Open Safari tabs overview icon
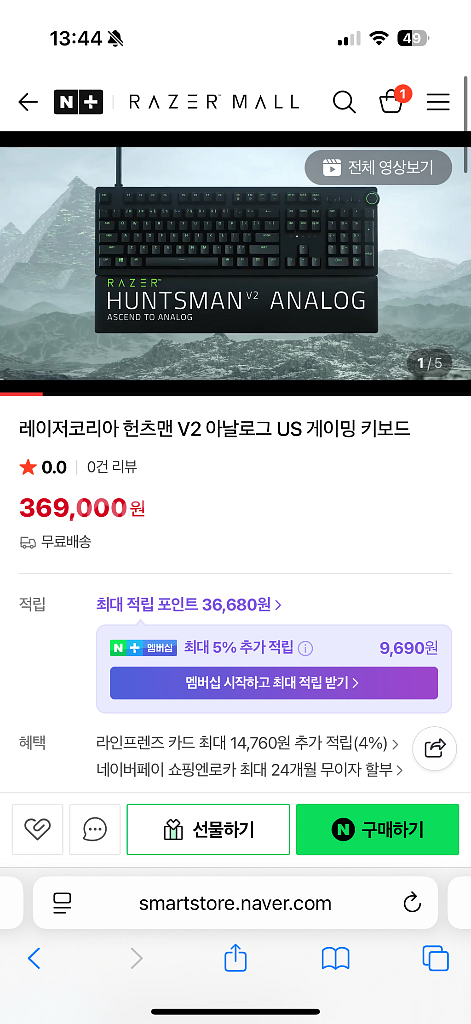The width and height of the screenshot is (471, 1024). pyautogui.click(x=436, y=959)
